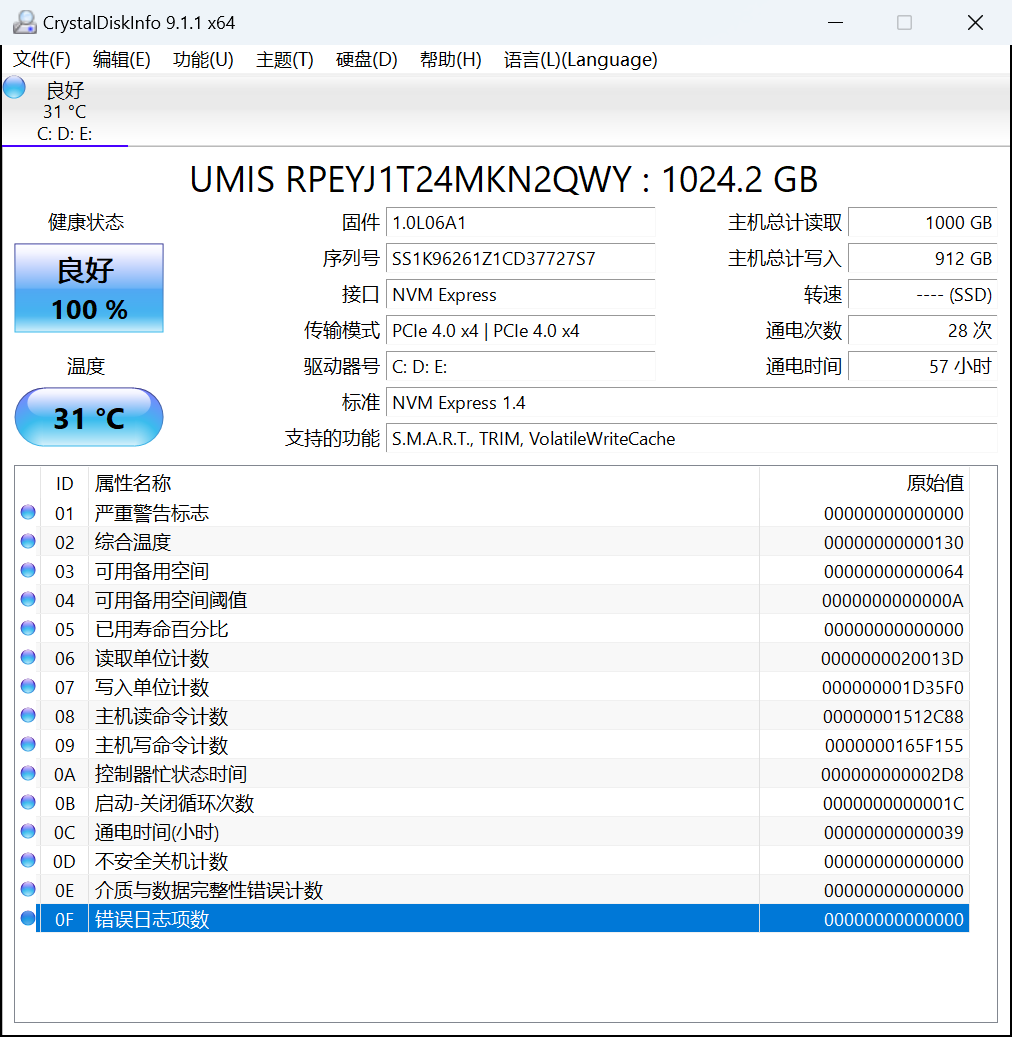1012x1037 pixels.
Task: Click status orb for row 05 已用寿命百分比
Action: 28,628
